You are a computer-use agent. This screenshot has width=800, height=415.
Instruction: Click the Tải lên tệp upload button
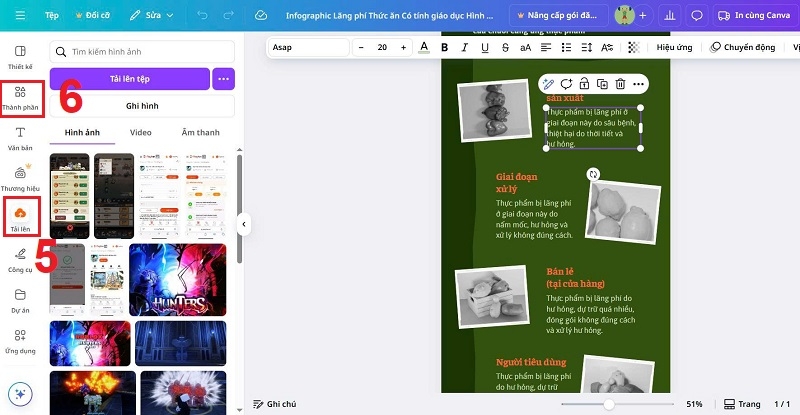click(130, 79)
